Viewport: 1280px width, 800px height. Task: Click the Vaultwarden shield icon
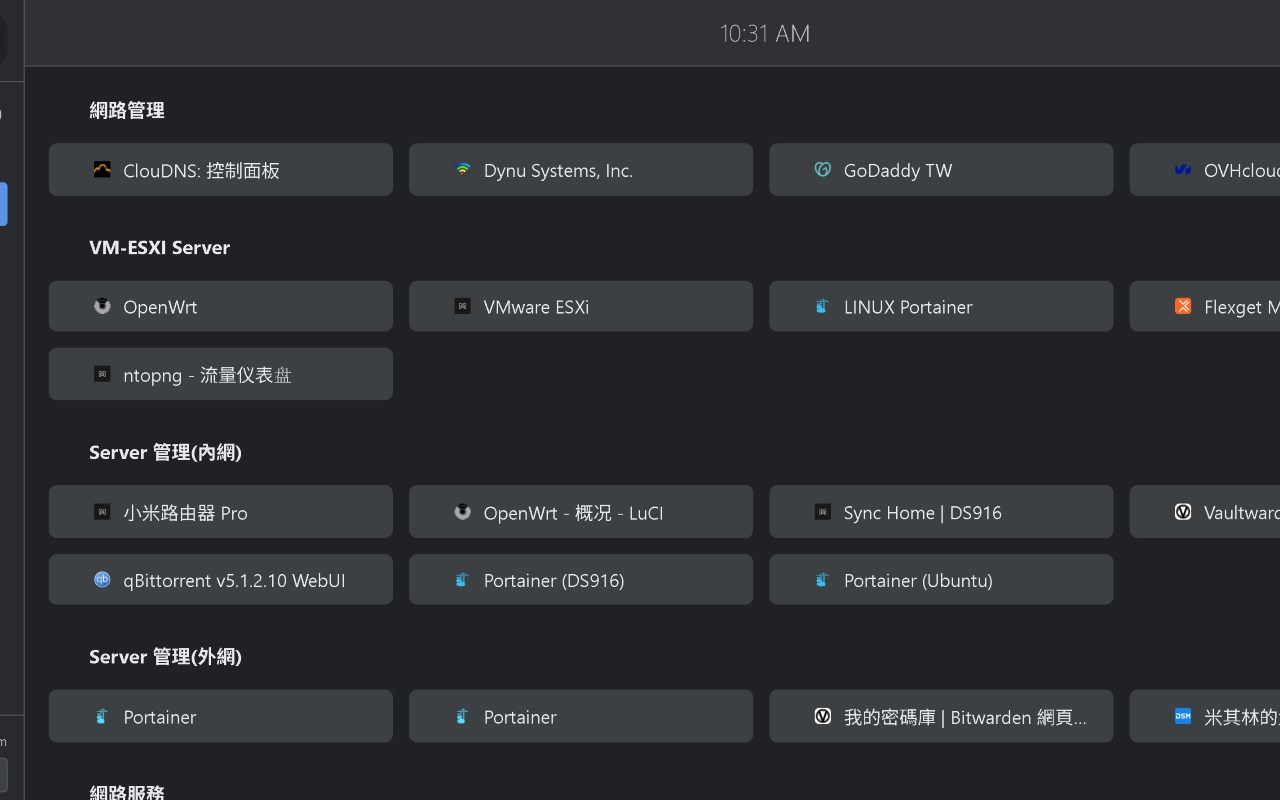[x=1183, y=512]
